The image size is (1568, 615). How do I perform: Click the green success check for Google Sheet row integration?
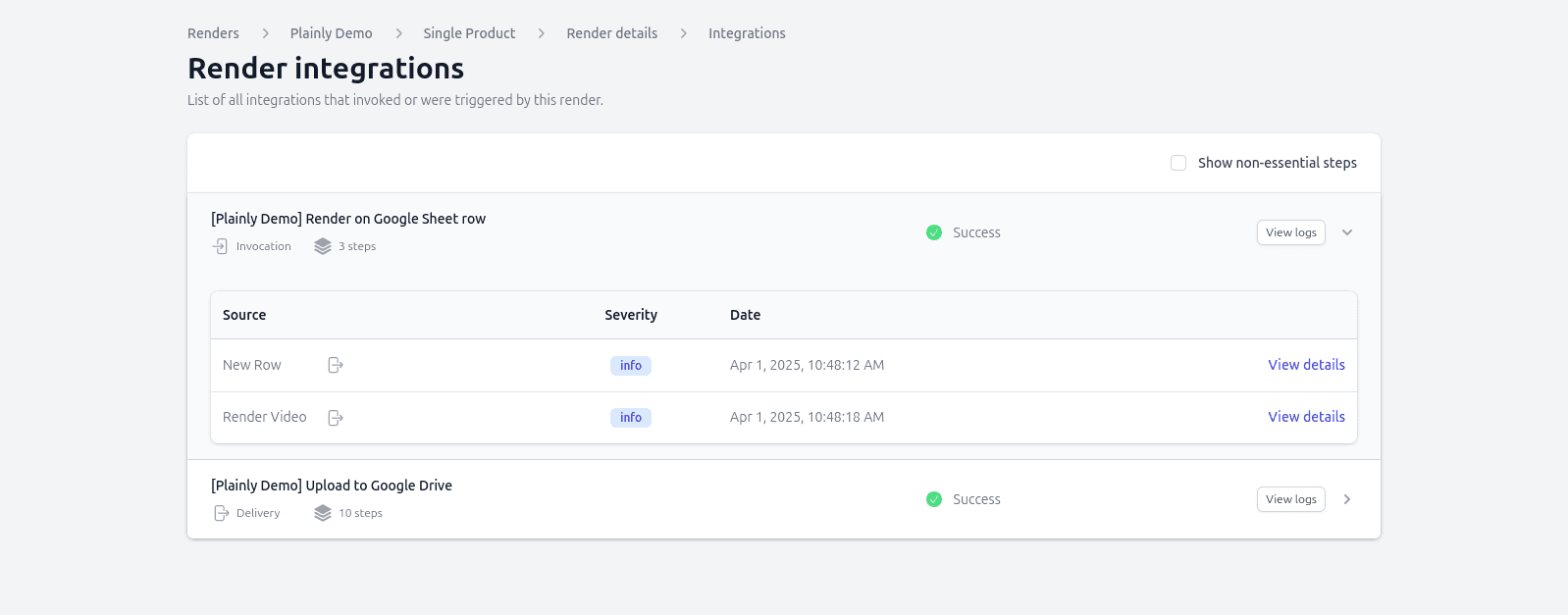934,232
